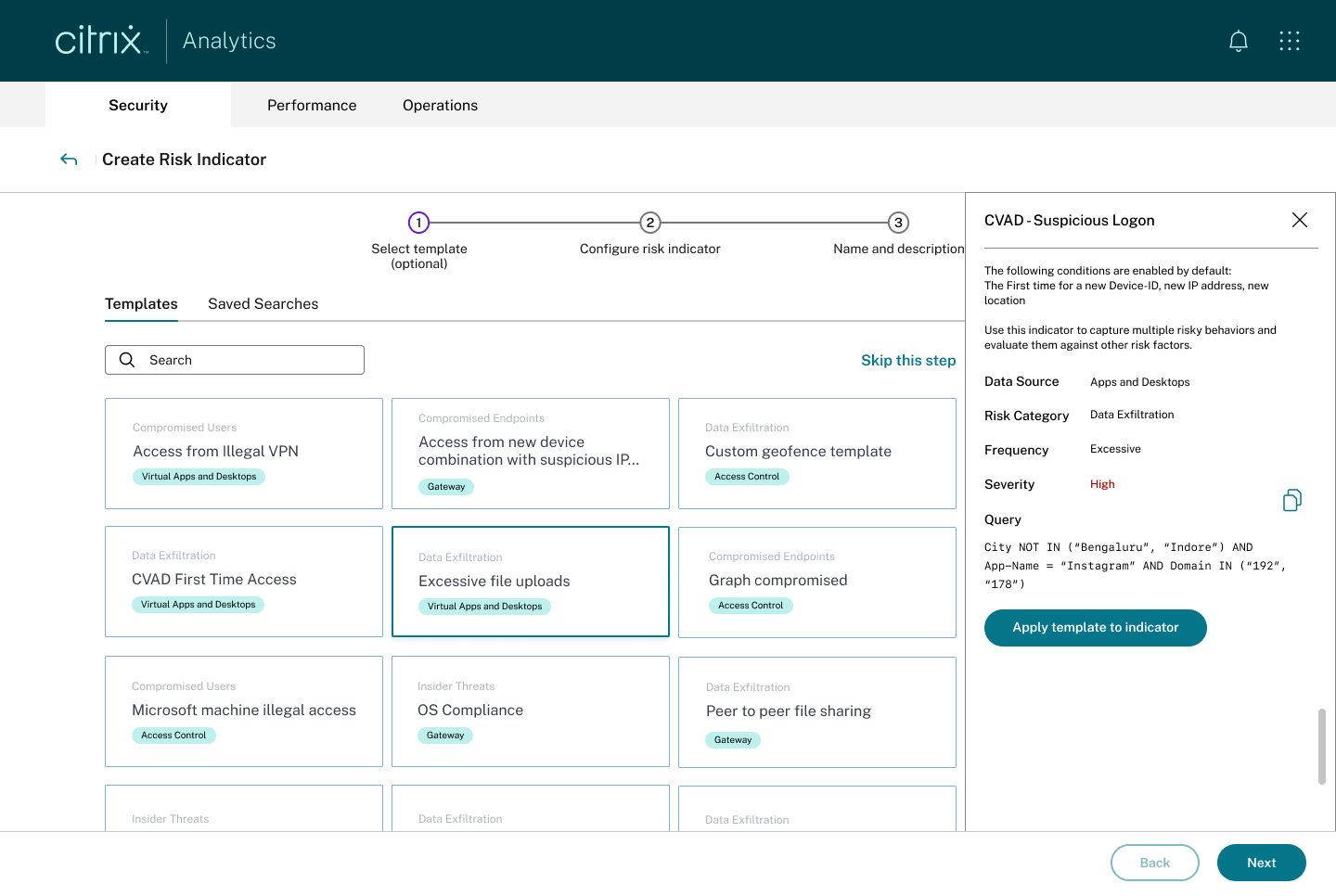The height and width of the screenshot is (896, 1336).
Task: Open the app switcher grid icon
Action: [x=1290, y=41]
